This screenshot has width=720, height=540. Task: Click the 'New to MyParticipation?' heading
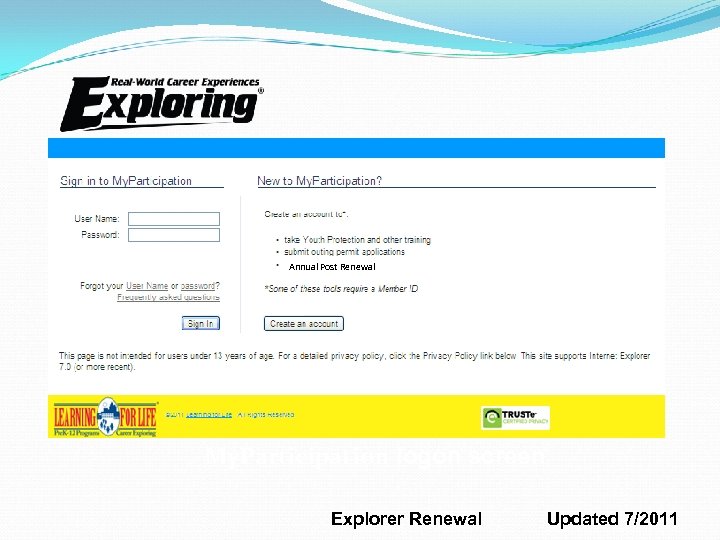click(319, 181)
